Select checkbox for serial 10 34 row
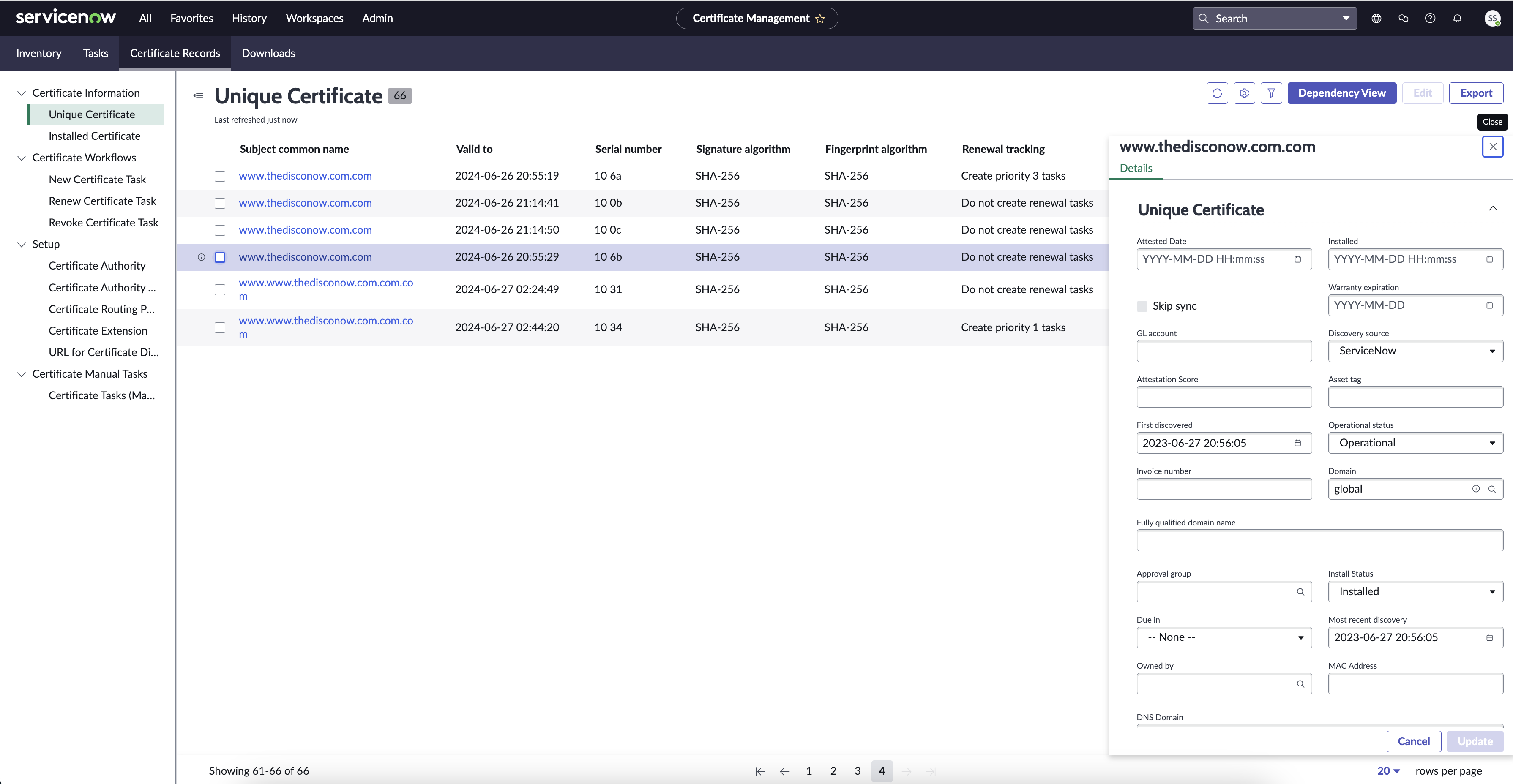Image resolution: width=1513 pixels, height=784 pixels. [x=220, y=328]
